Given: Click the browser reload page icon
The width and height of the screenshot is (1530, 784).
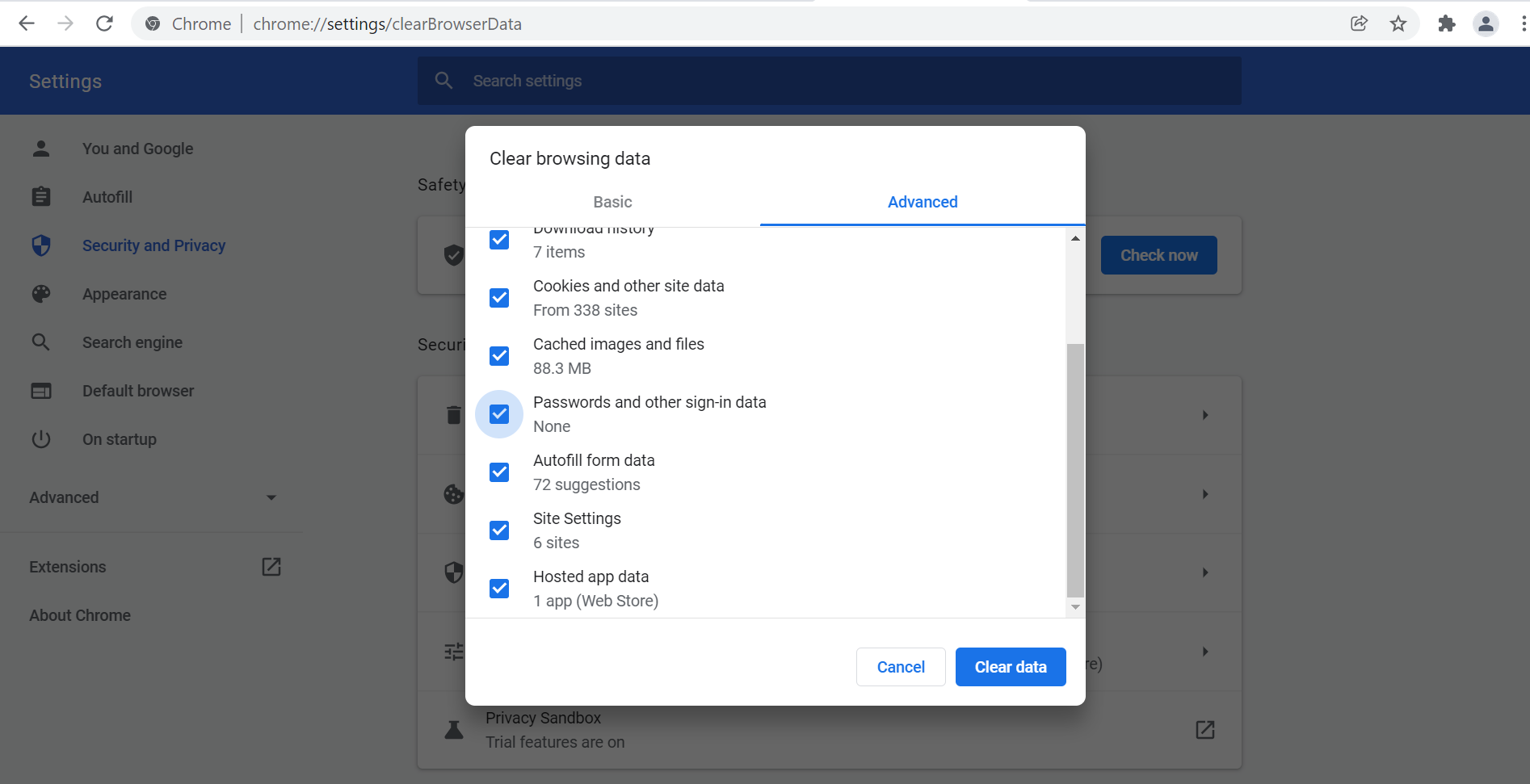Looking at the screenshot, I should click(x=104, y=23).
